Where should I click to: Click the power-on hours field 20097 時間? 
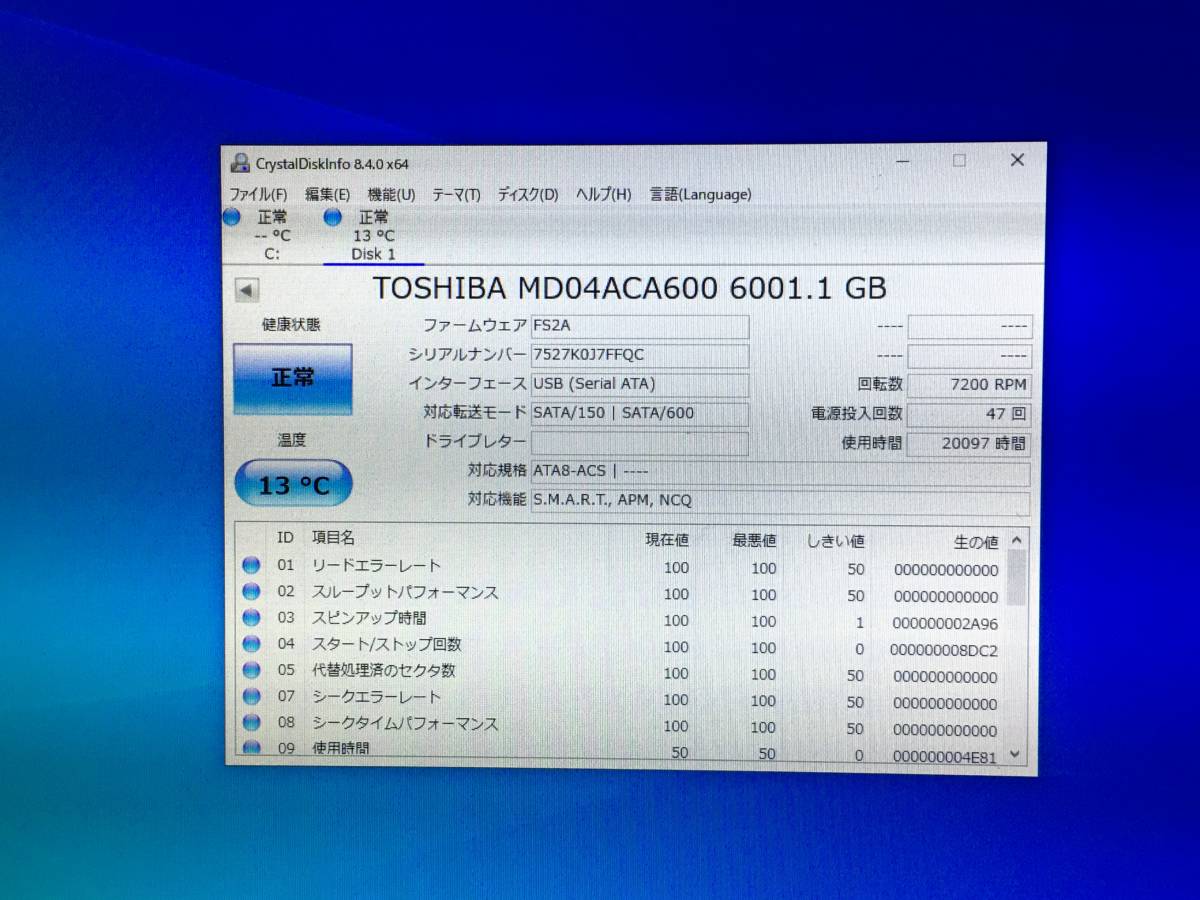pos(969,443)
